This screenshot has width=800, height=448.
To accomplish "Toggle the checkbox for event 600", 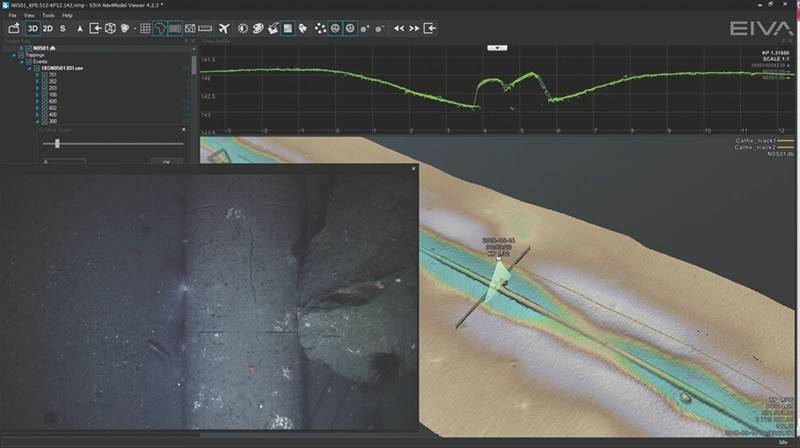I will [x=45, y=102].
